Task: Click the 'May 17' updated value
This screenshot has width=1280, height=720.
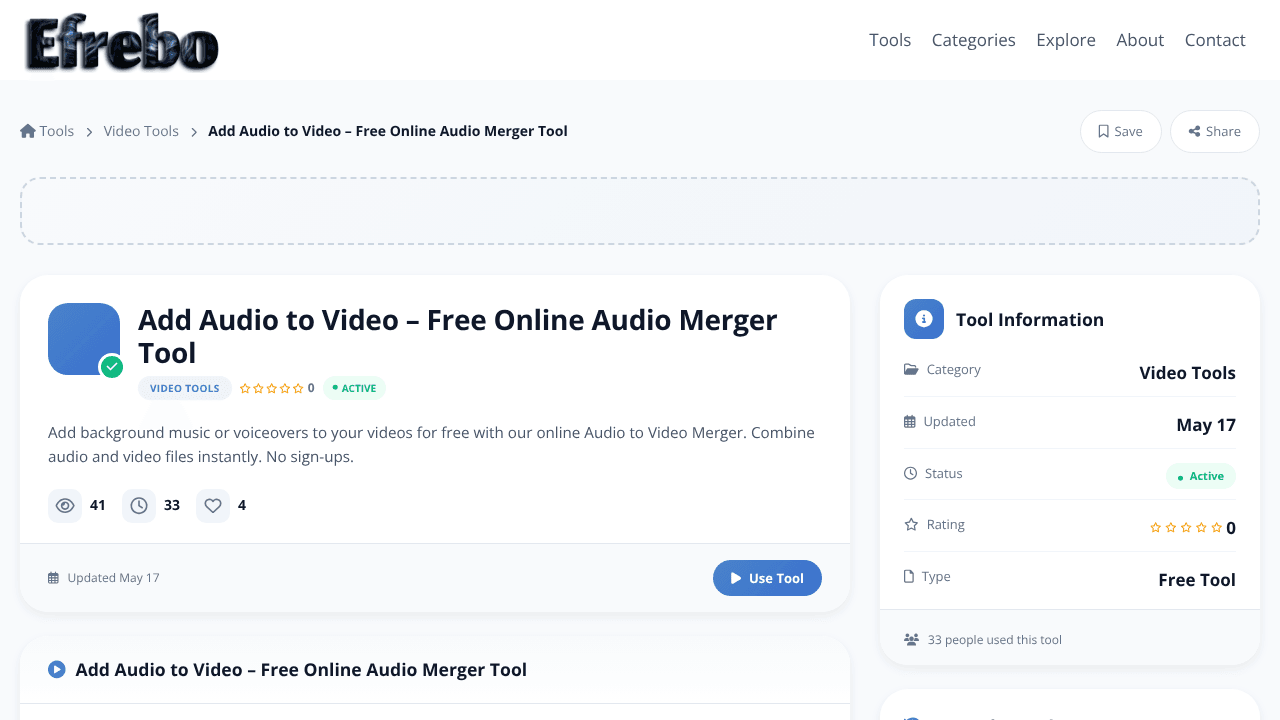Action: [1206, 425]
